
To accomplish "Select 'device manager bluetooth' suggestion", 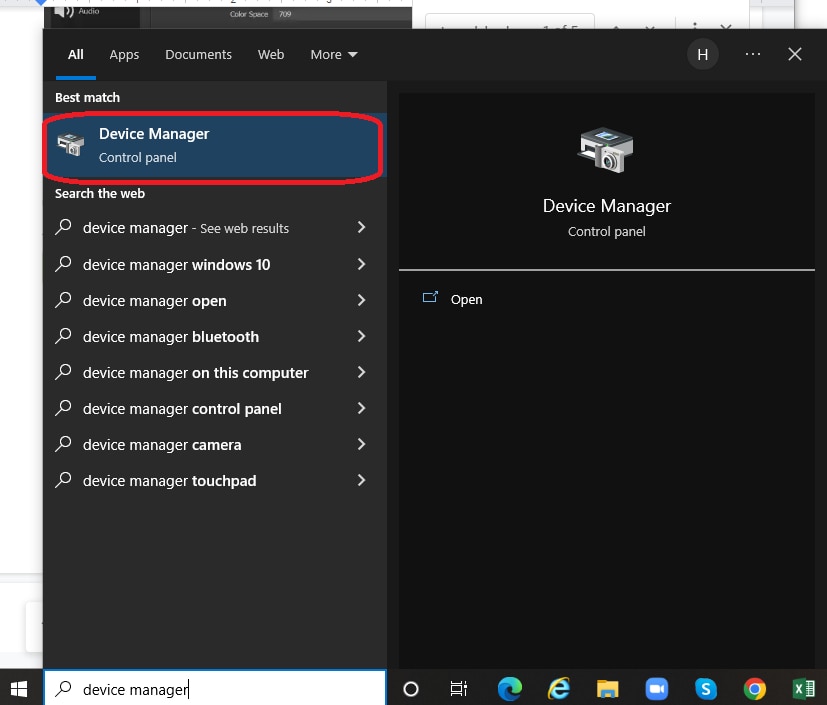I will click(214, 336).
